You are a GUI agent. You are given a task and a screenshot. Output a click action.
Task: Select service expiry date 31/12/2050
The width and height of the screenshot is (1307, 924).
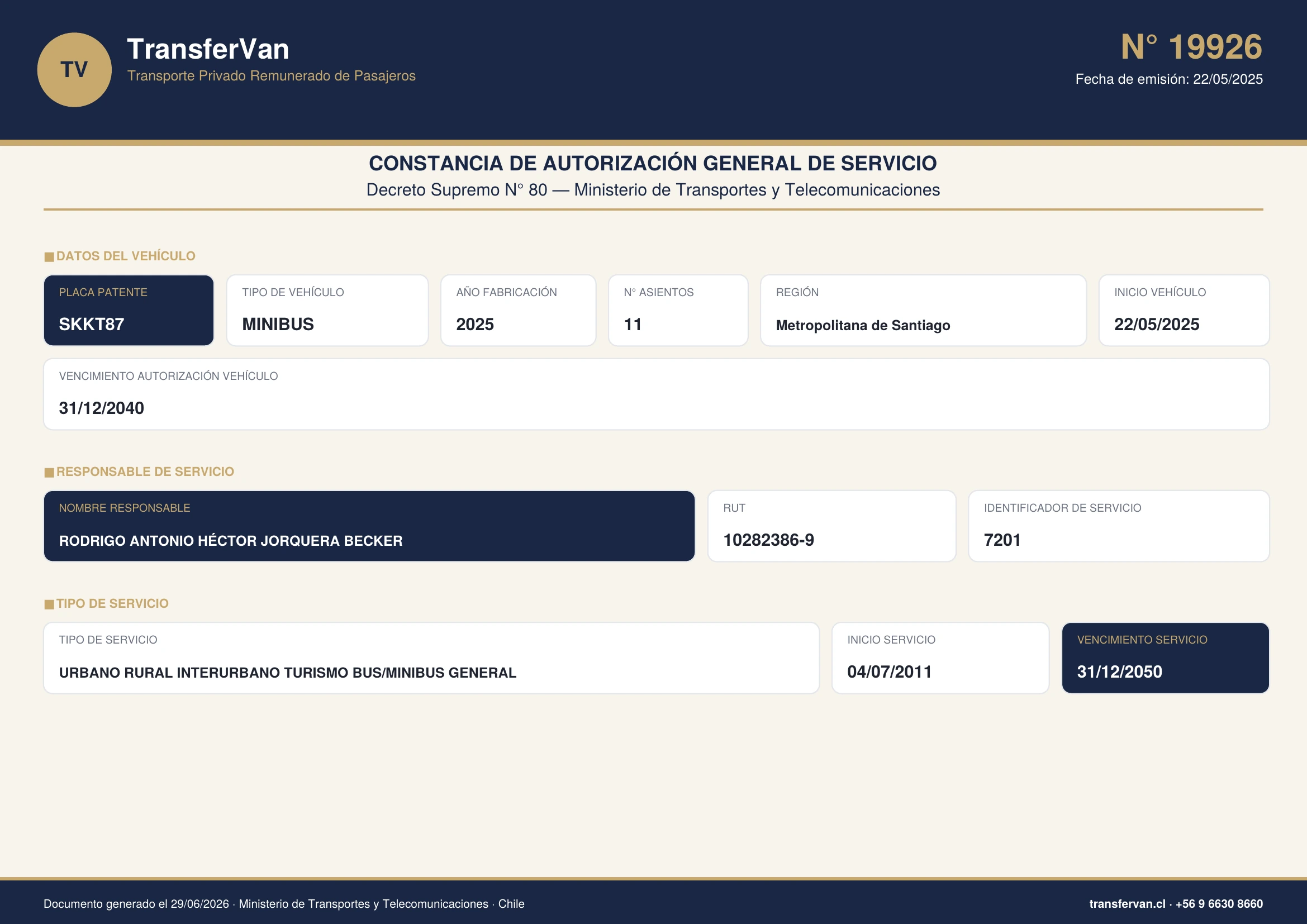(x=1119, y=672)
